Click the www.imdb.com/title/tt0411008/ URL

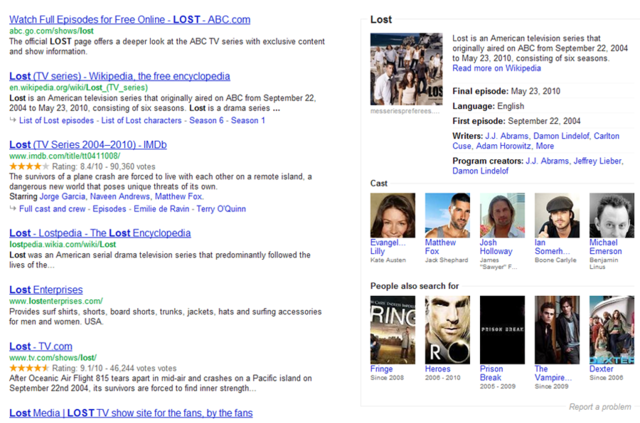tap(64, 156)
